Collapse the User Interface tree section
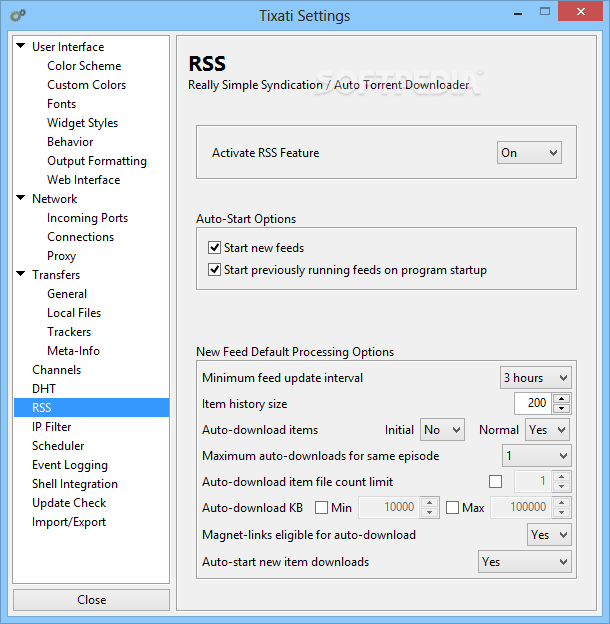The height and width of the screenshot is (624, 610). tap(21, 46)
